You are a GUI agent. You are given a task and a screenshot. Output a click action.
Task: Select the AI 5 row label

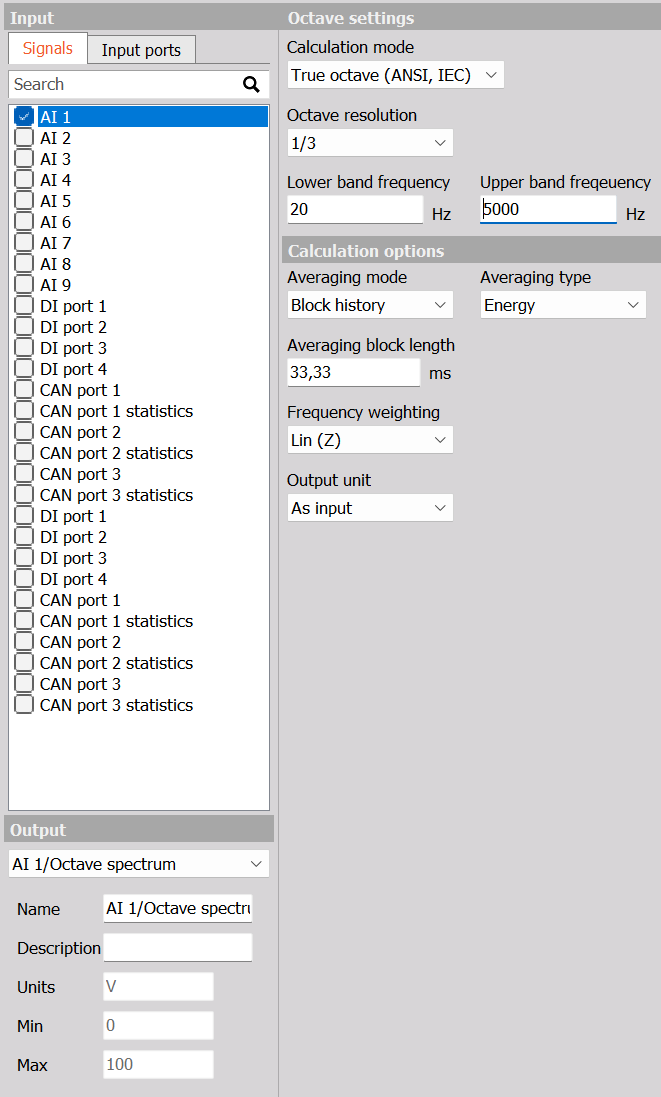[x=55, y=201]
